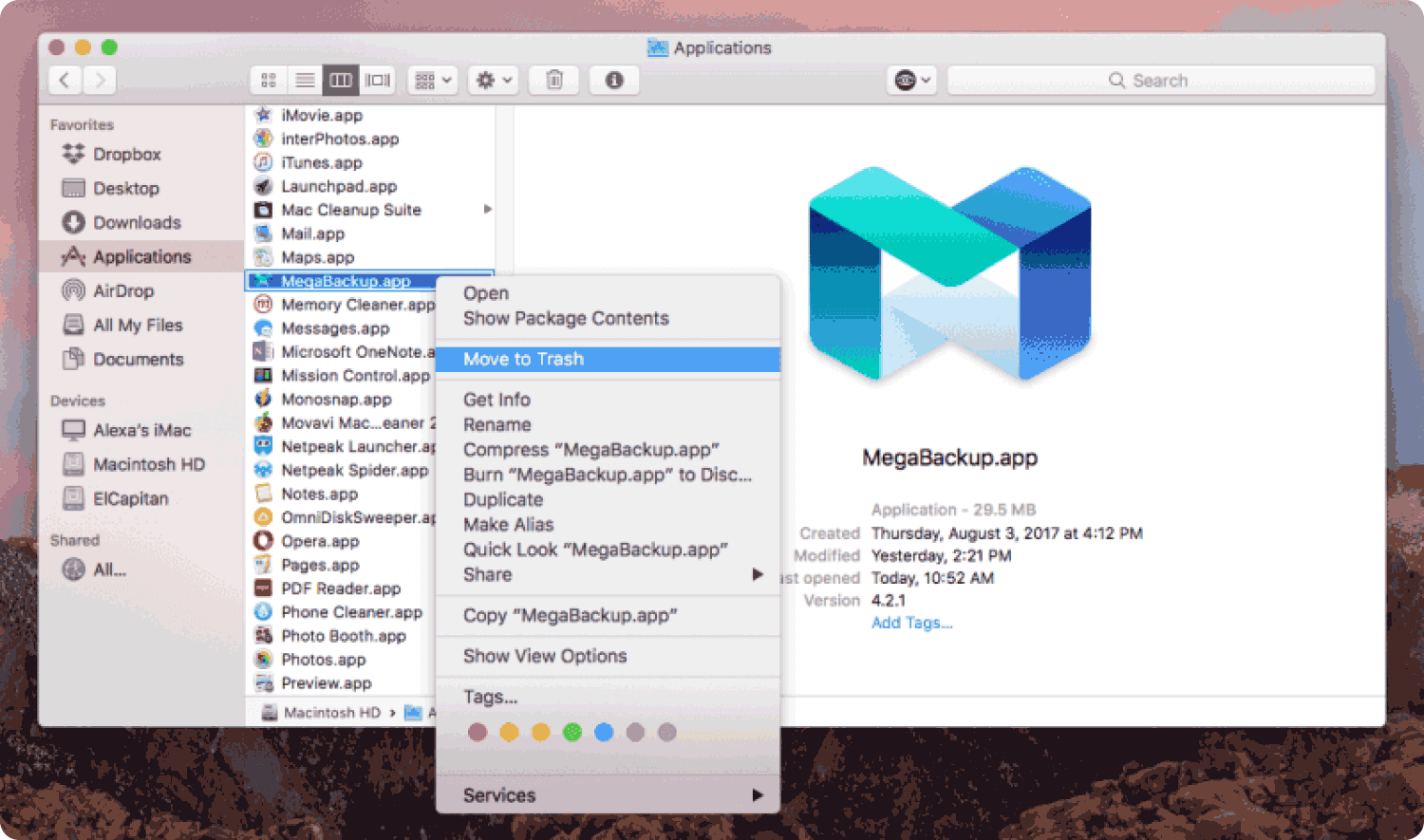The image size is (1424, 840).
Task: Open All My Files in the sidebar
Action: 138,325
